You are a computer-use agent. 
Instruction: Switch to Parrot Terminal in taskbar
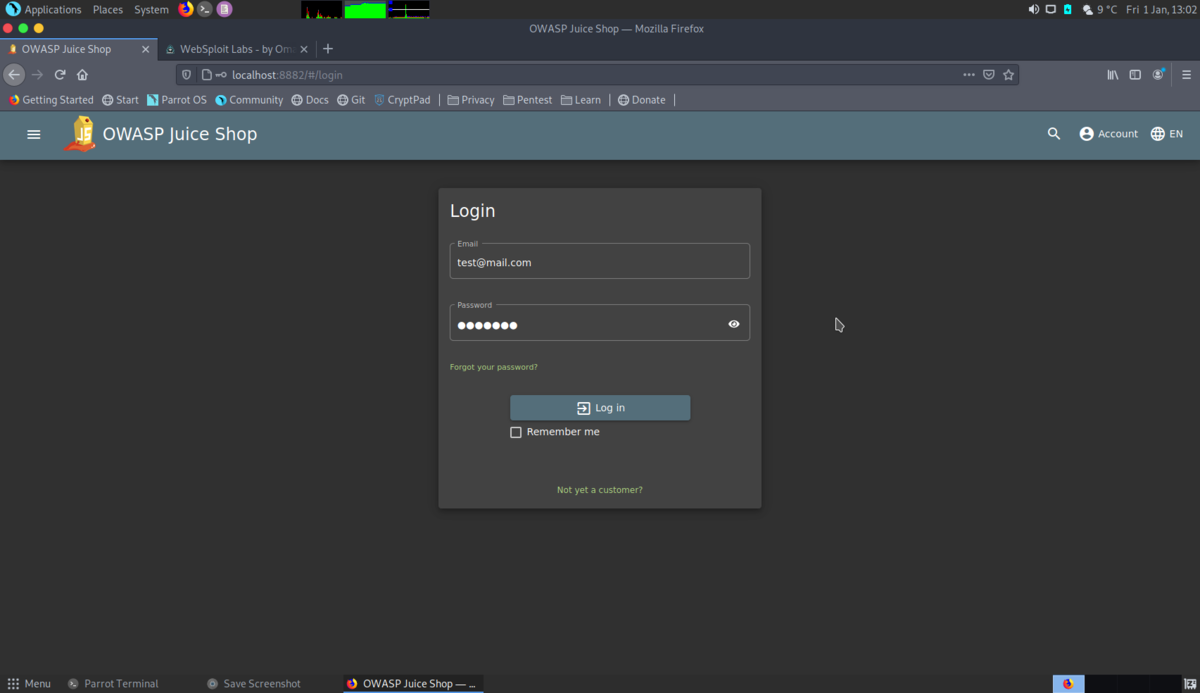tap(113, 684)
